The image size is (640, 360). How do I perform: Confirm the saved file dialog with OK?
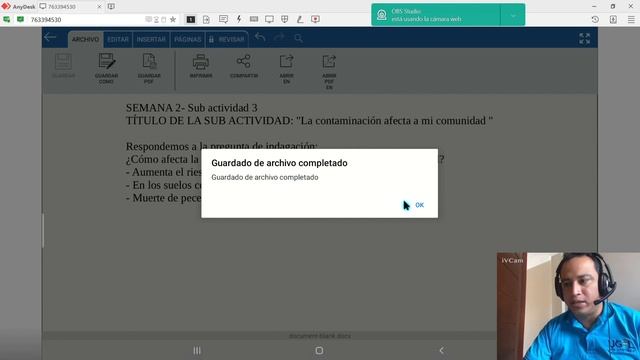coord(420,205)
